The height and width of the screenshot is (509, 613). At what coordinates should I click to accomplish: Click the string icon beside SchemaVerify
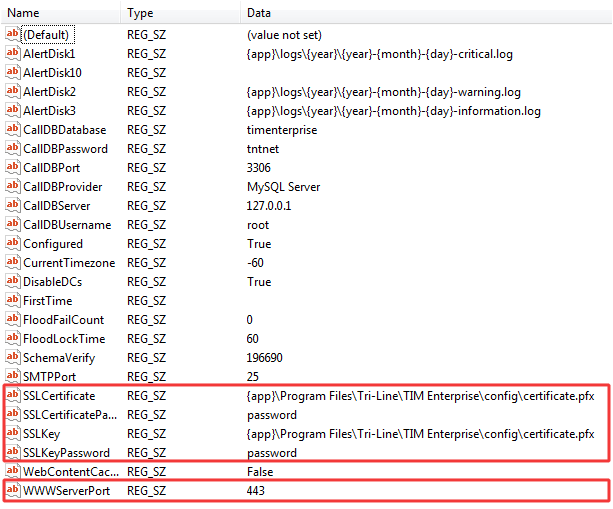click(x=13, y=357)
